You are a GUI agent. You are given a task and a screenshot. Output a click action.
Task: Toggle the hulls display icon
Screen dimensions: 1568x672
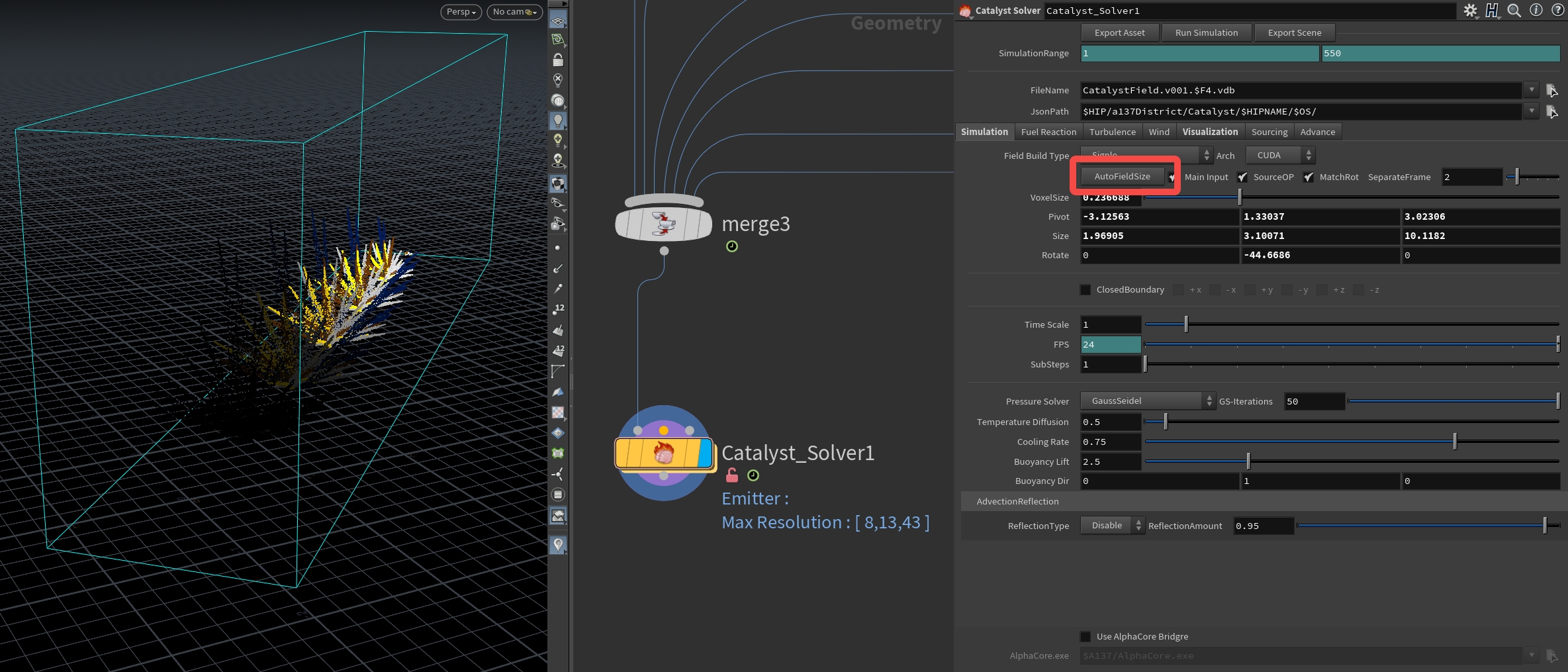(558, 371)
